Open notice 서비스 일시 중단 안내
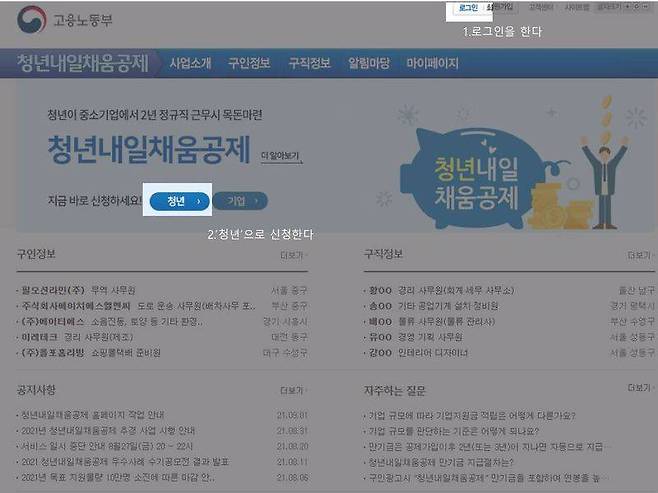 pyautogui.click(x=107, y=446)
